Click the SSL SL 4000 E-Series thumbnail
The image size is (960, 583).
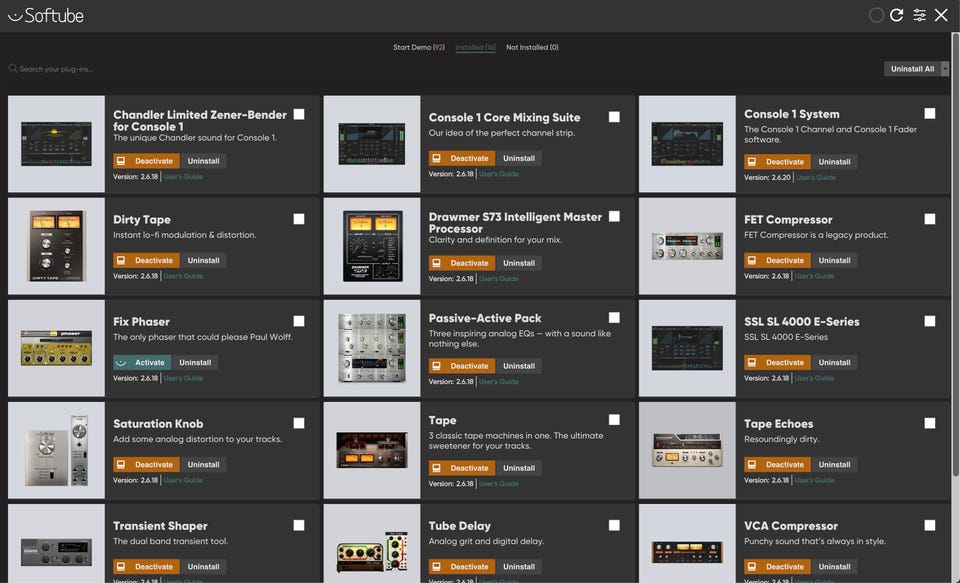[687, 348]
